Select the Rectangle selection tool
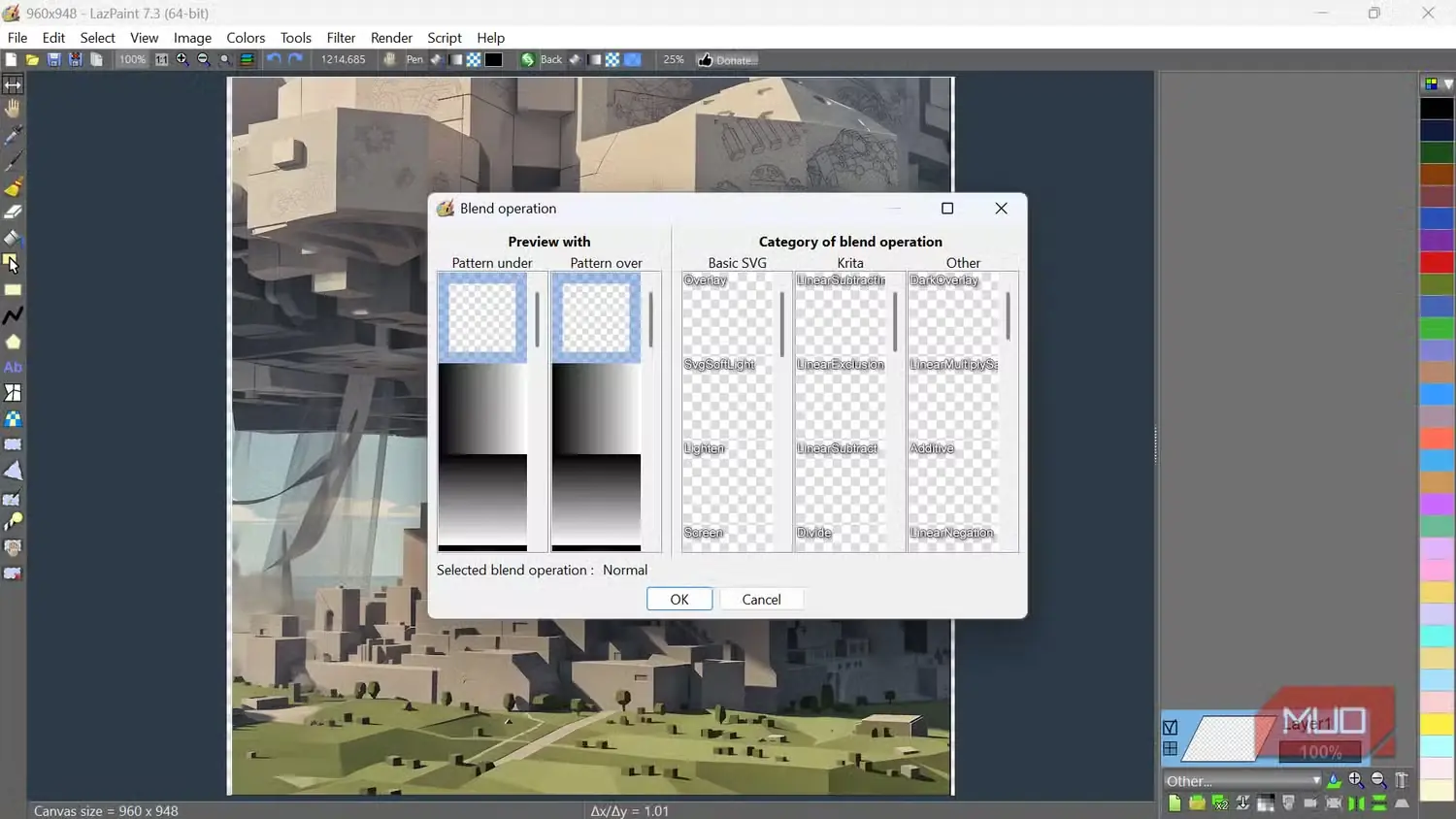1456x819 pixels. [13, 444]
